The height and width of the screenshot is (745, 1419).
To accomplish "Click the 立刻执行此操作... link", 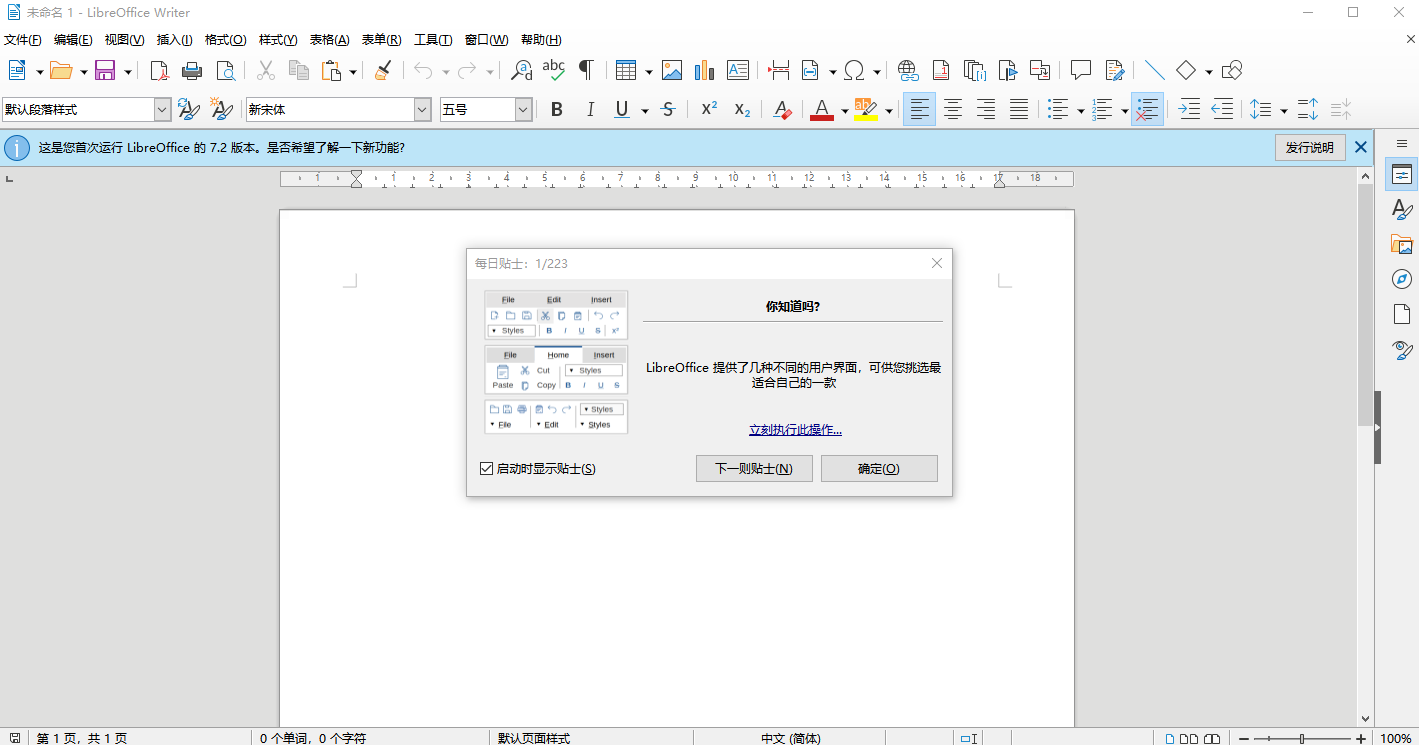I will (795, 430).
